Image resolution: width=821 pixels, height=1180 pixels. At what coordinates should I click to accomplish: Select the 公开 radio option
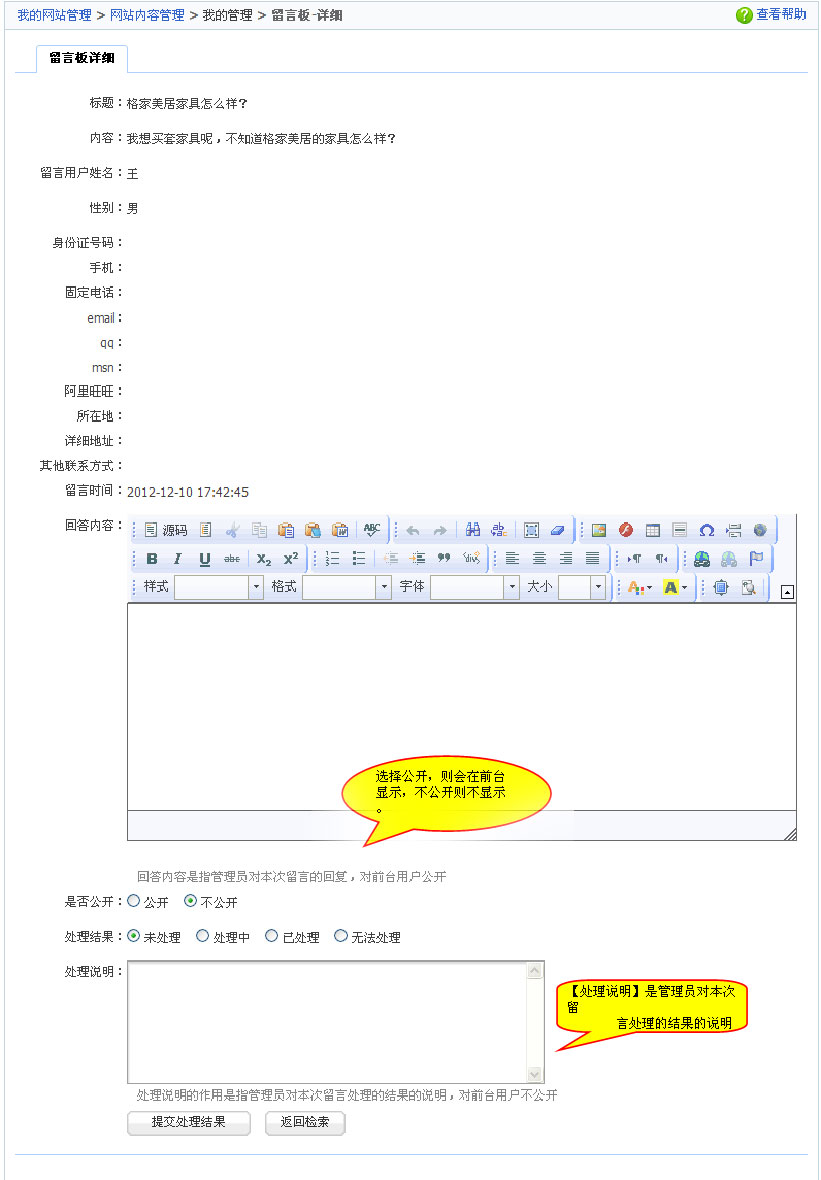tap(133, 900)
